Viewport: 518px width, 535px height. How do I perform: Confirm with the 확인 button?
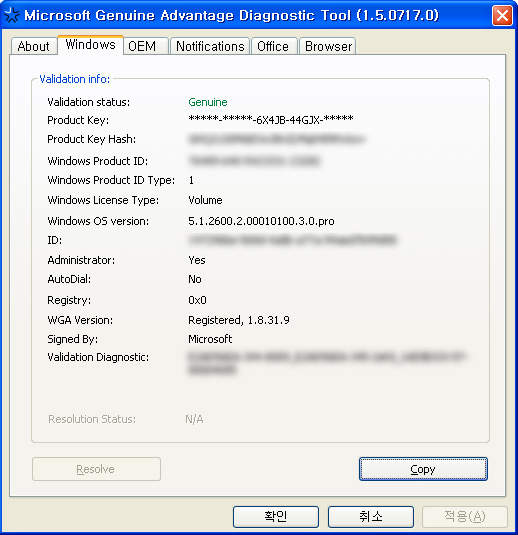pos(276,517)
